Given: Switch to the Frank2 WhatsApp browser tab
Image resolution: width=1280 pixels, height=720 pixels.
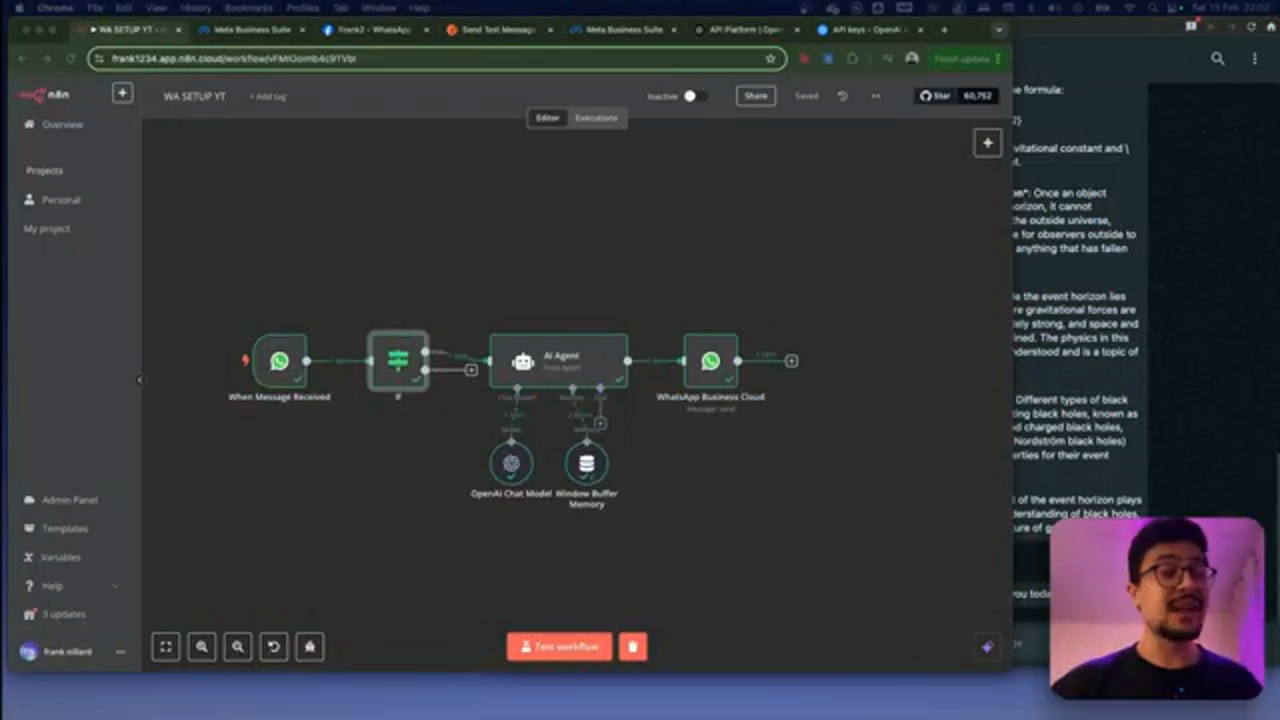Looking at the screenshot, I should coord(373,30).
